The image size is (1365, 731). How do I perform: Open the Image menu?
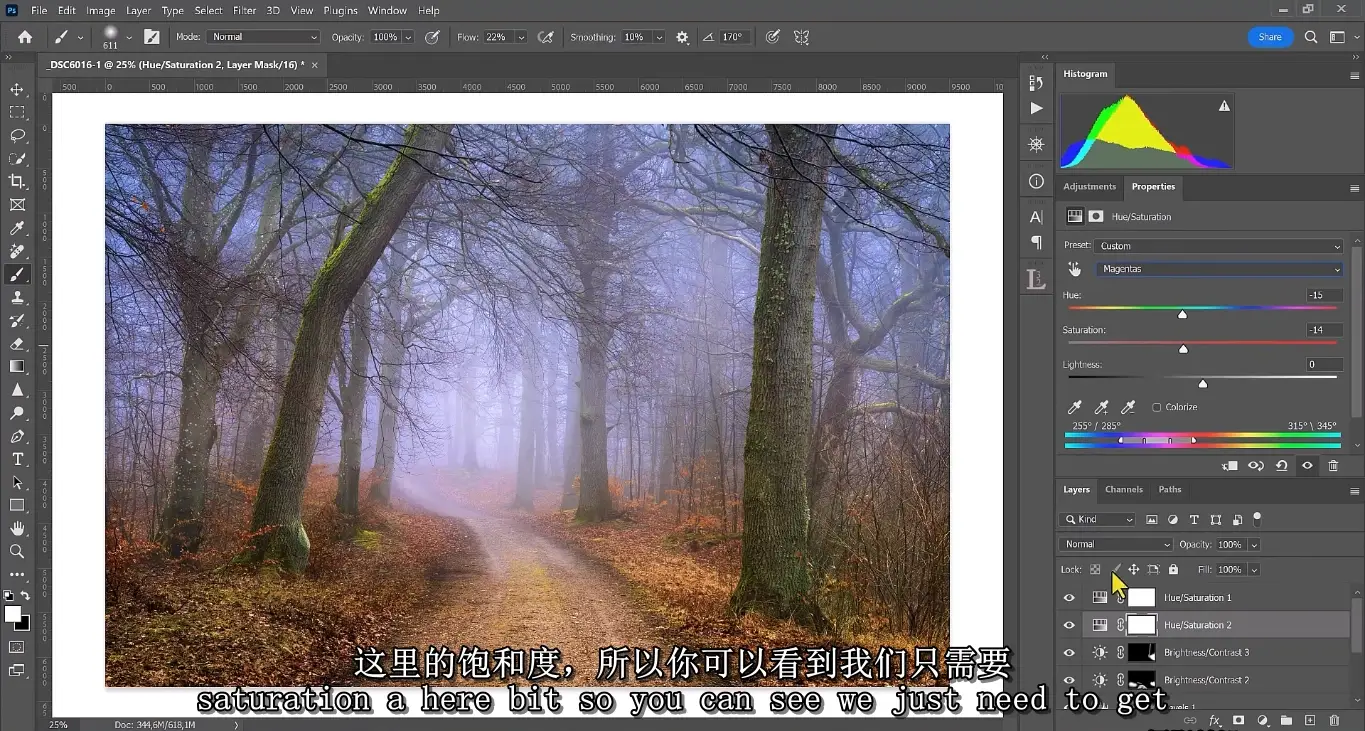coord(100,10)
